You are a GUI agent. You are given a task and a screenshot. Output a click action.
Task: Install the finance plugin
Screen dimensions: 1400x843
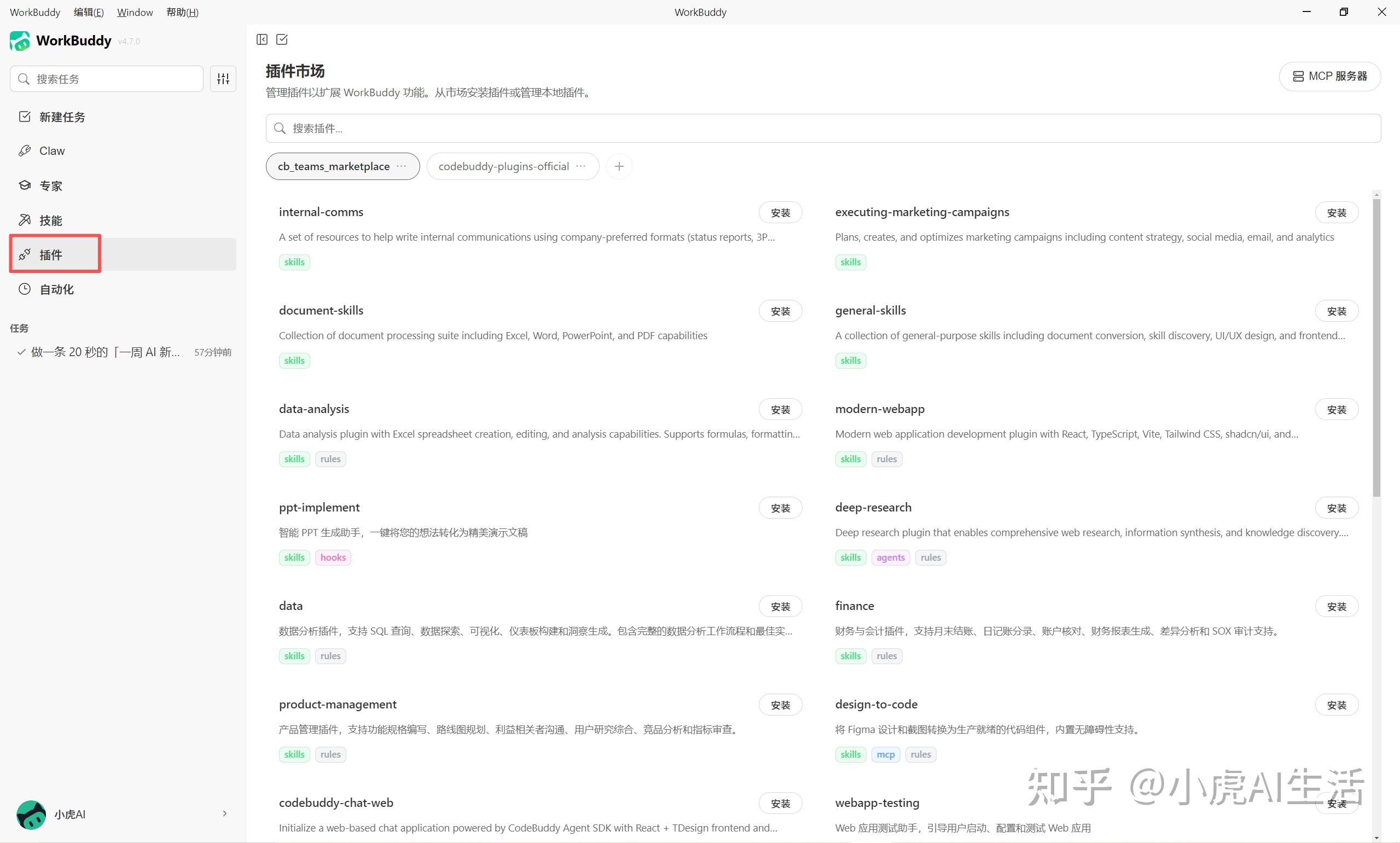click(x=1337, y=606)
